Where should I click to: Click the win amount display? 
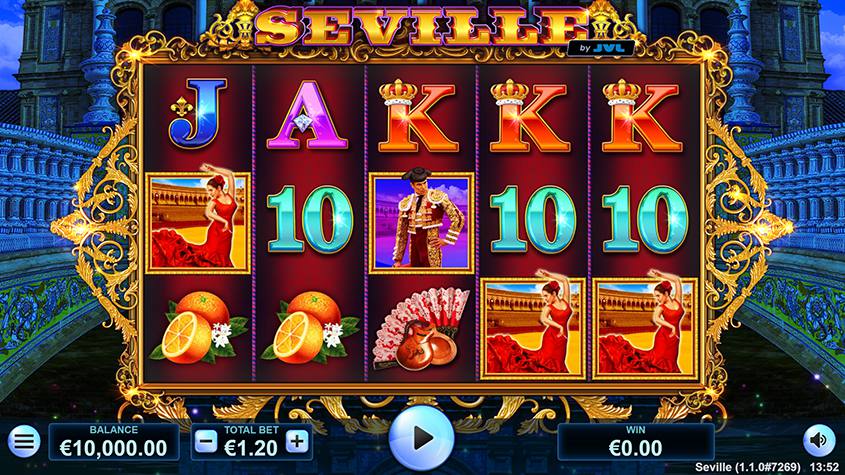point(635,442)
